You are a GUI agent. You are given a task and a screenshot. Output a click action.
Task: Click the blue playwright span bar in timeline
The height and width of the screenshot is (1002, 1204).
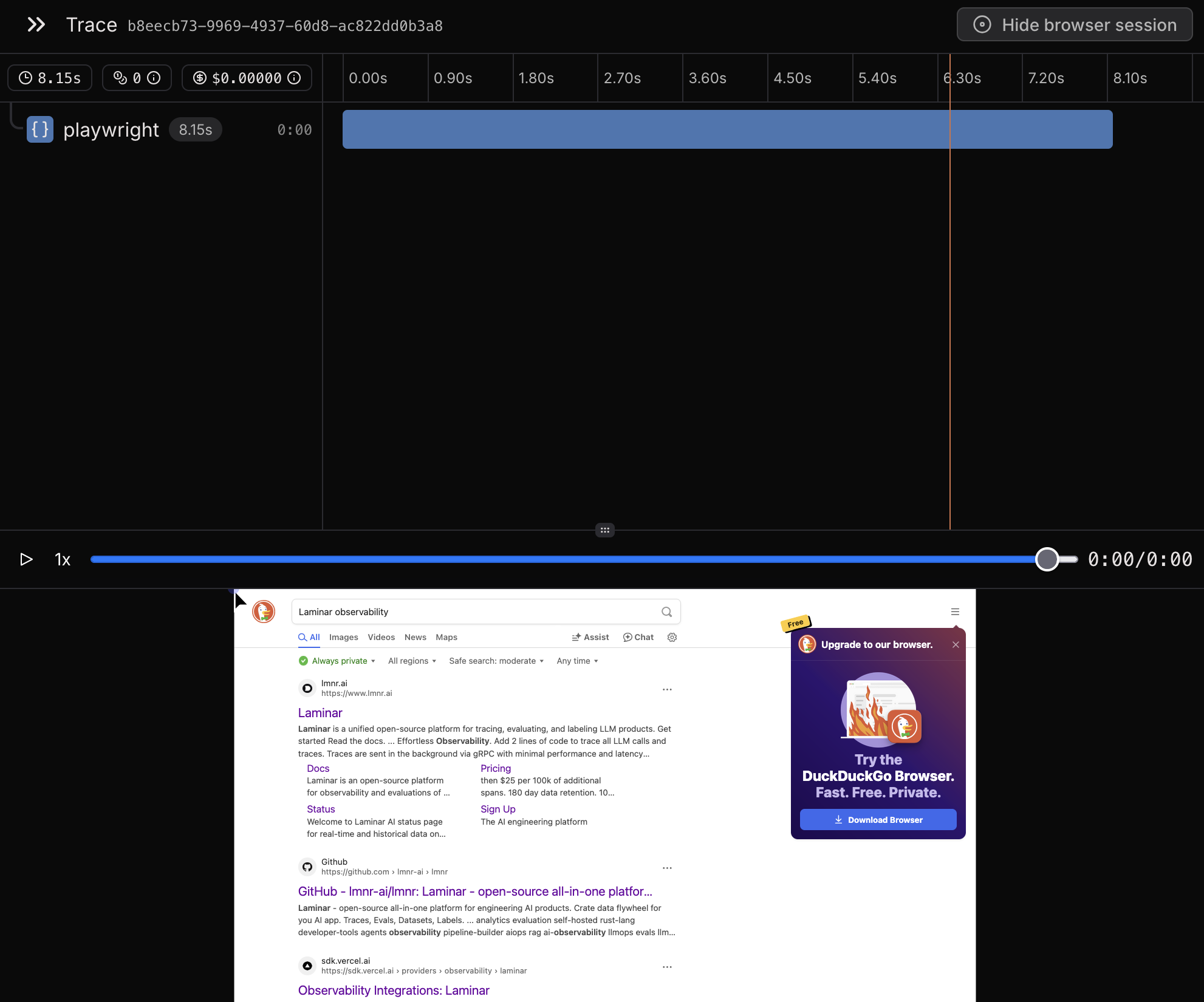coord(727,129)
